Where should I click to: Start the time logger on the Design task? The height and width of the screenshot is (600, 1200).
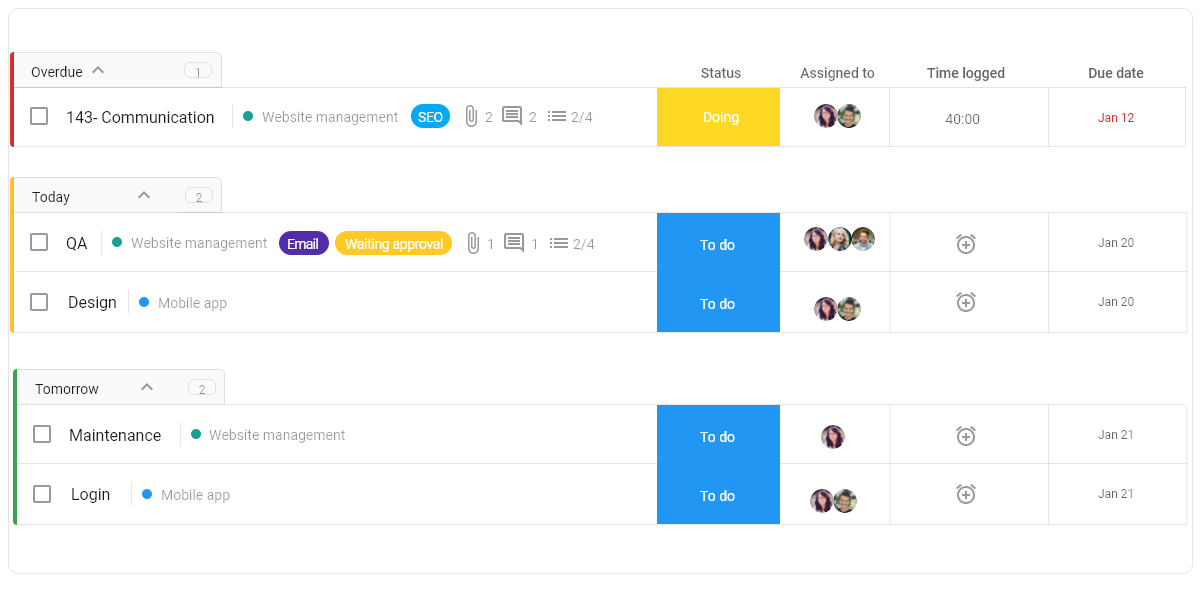pos(966,302)
